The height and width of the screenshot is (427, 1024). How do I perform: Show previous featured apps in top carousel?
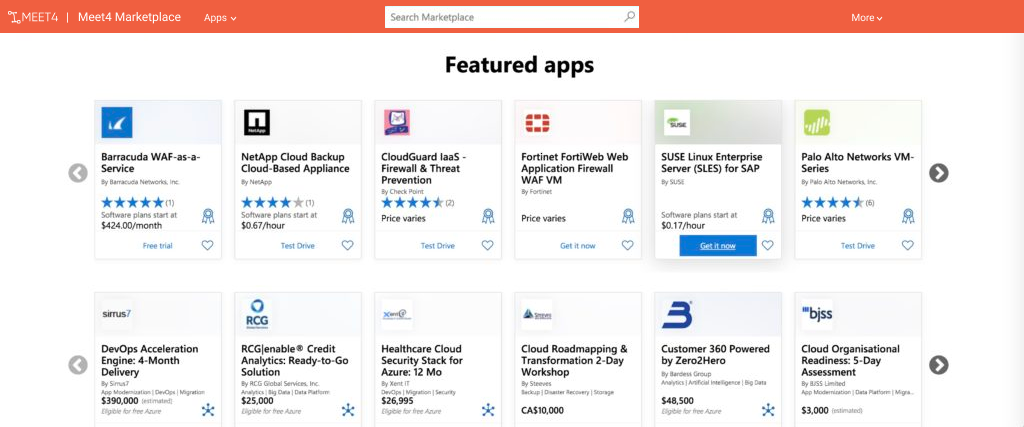(x=78, y=173)
